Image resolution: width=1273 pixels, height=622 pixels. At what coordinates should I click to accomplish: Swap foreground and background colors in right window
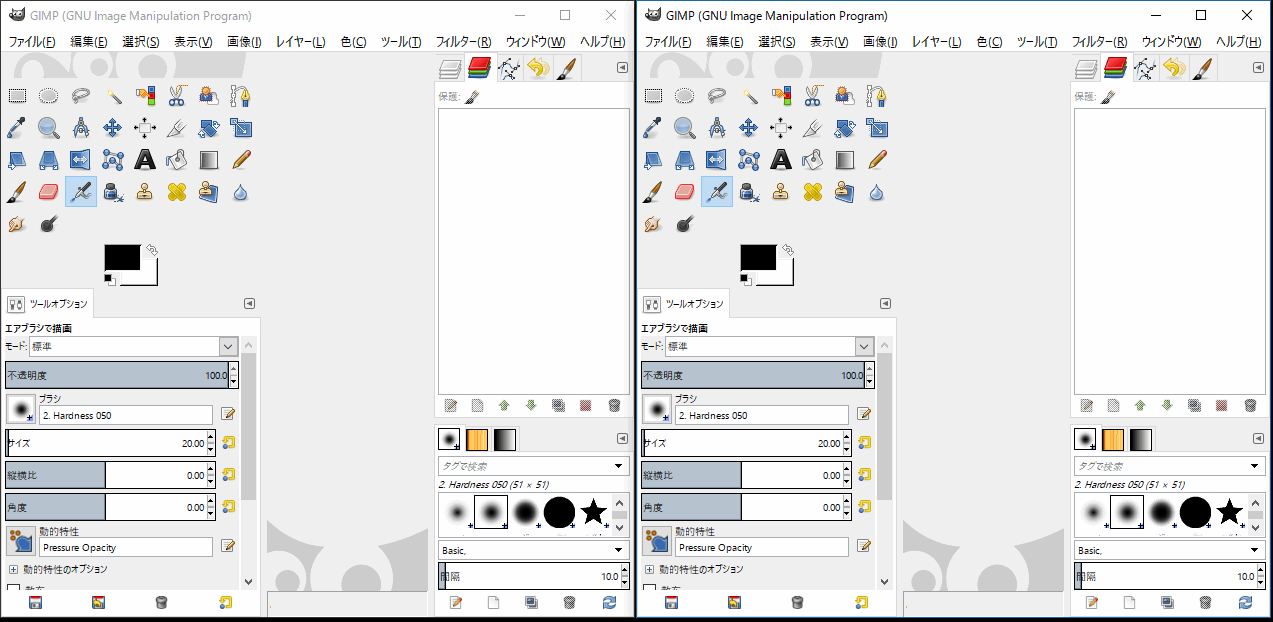(x=787, y=249)
